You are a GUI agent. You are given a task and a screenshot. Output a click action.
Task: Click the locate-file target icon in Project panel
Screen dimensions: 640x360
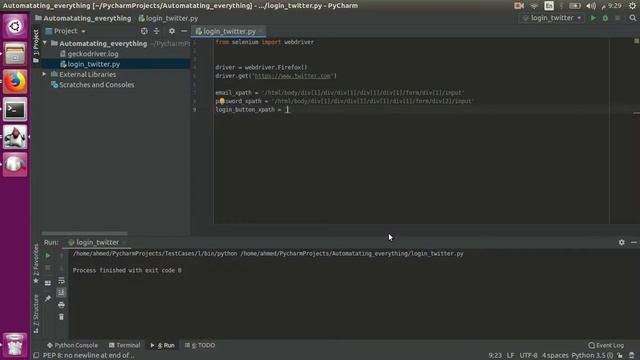pyautogui.click(x=144, y=31)
